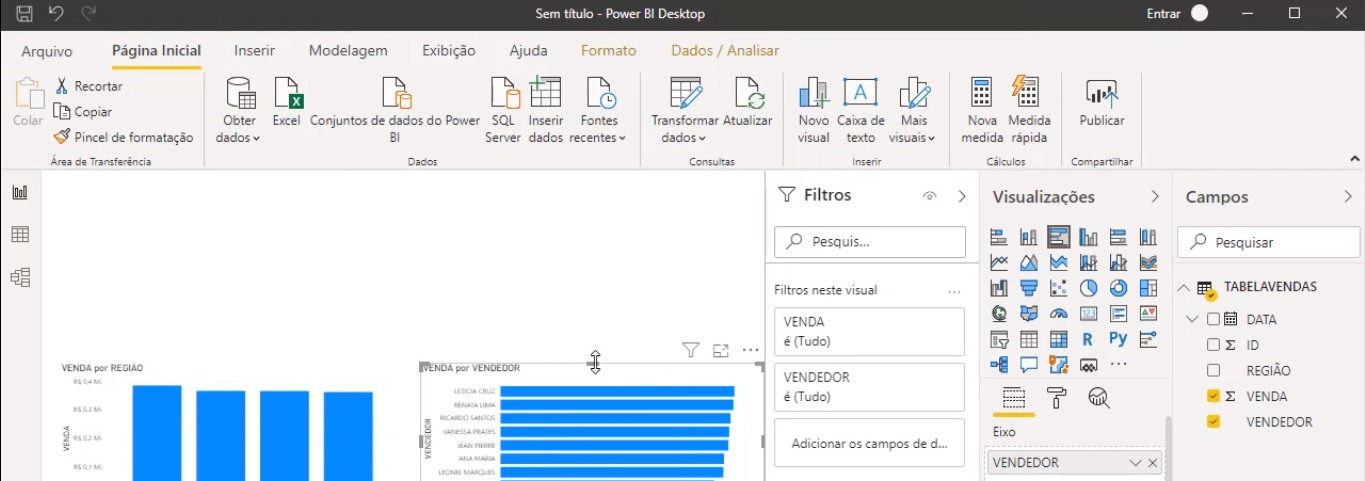The width and height of the screenshot is (1365, 481).
Task: Open the Format paint roller tab
Action: click(x=1056, y=398)
